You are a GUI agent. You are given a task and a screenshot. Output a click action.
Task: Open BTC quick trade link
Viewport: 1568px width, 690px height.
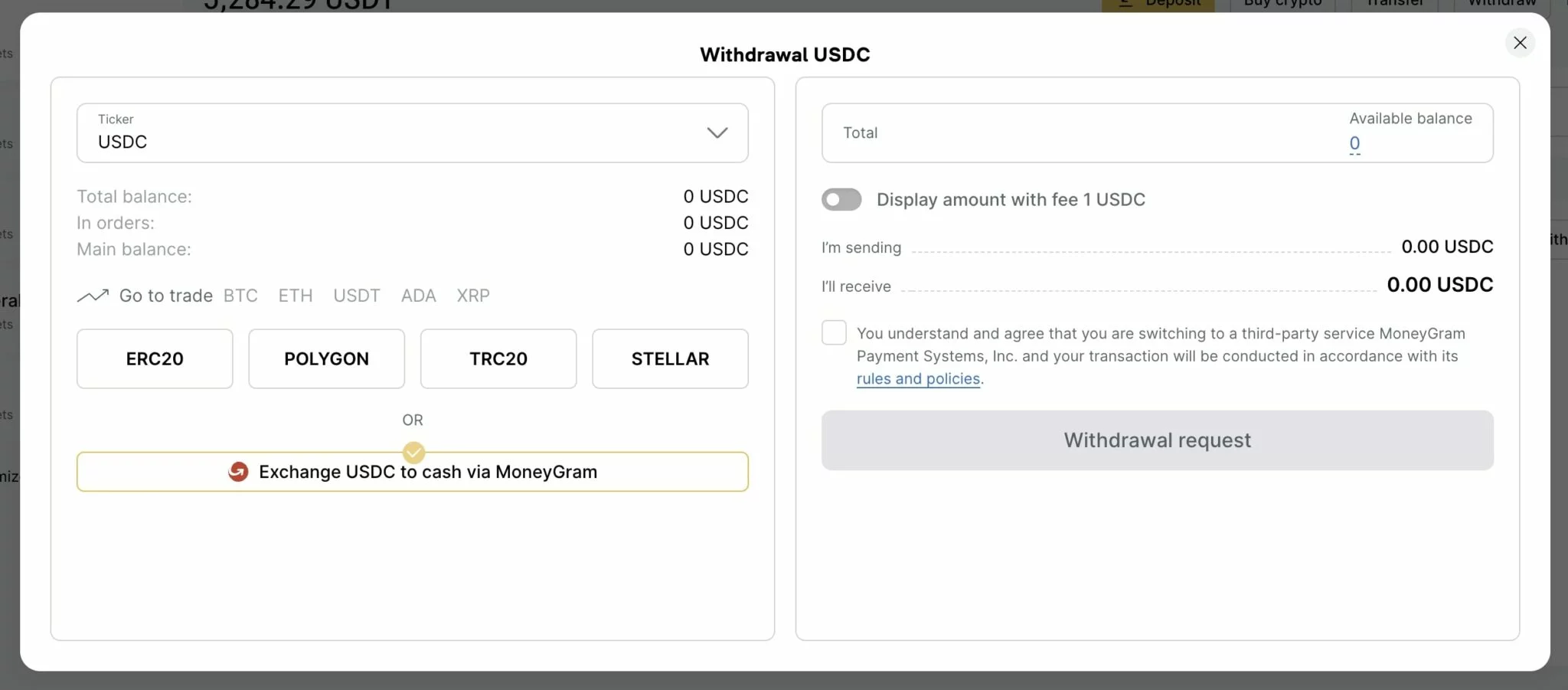tap(240, 295)
